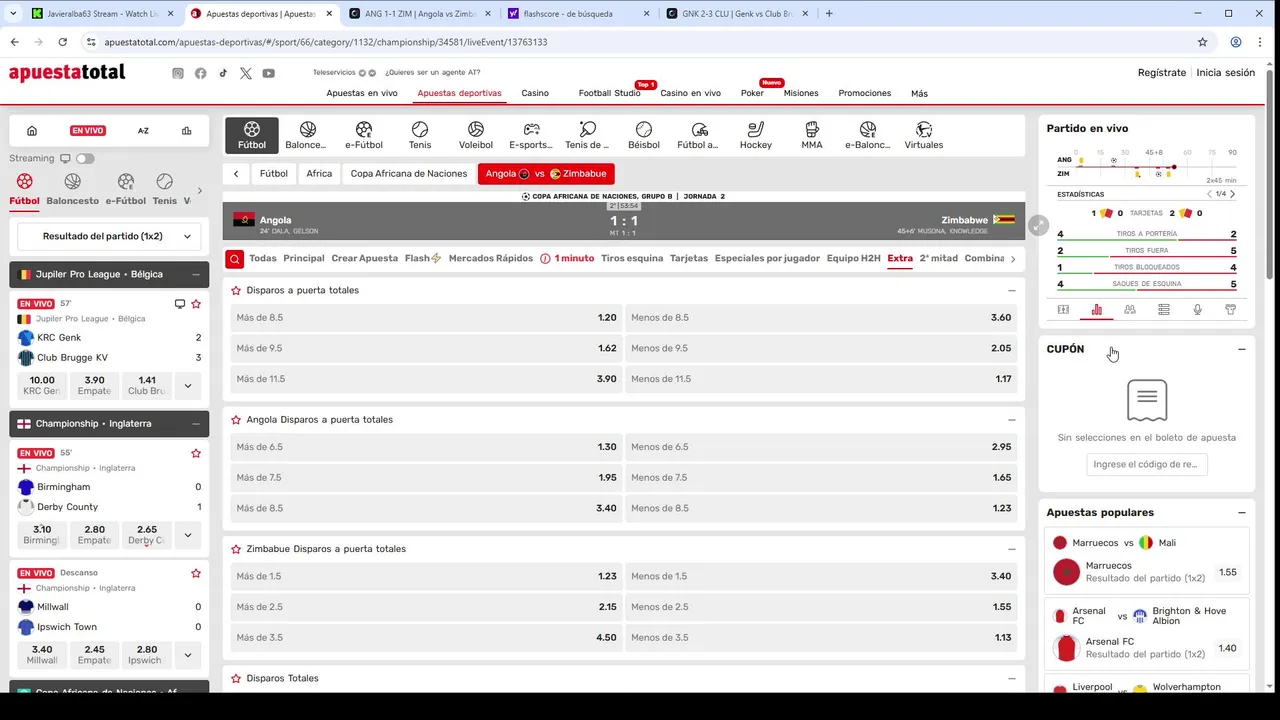Star the Millwall vs Ipswich Town match
Screen dimensions: 1280x720
coord(196,573)
